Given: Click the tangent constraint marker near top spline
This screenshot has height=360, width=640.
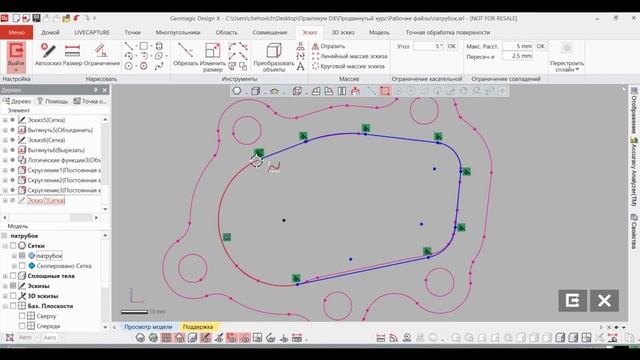Looking at the screenshot, I should tap(365, 128).
